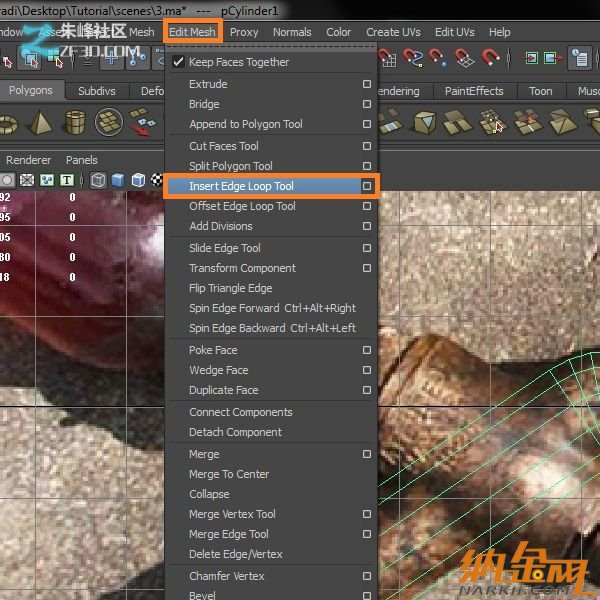
Task: Click the three blue dots panel toolbar icon
Action: click(47, 180)
